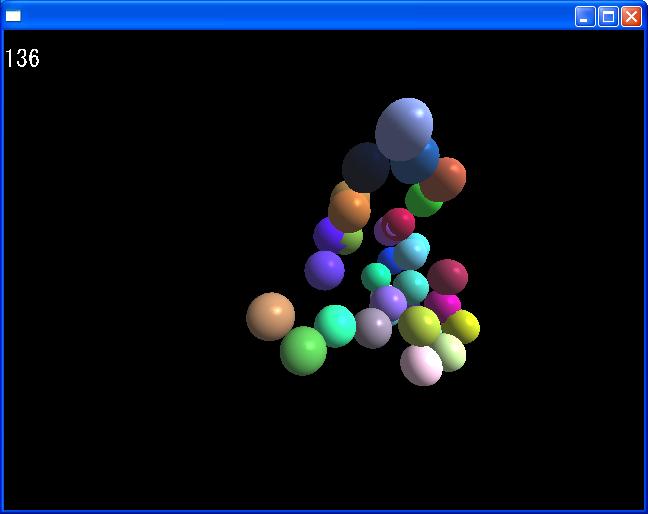Click the maximize window button
Viewport: 648px width, 514px height.
point(608,17)
